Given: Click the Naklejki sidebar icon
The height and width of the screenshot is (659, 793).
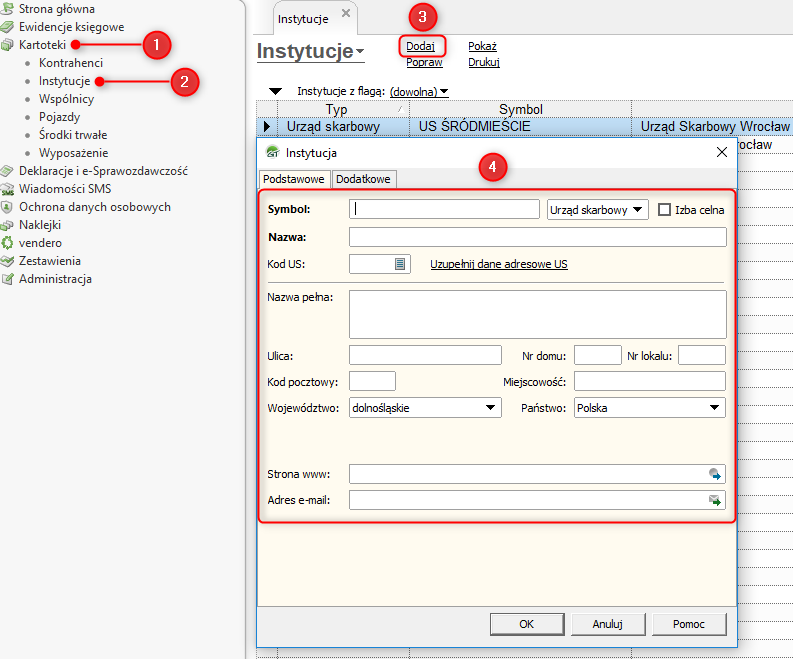Looking at the screenshot, I should 8,225.
